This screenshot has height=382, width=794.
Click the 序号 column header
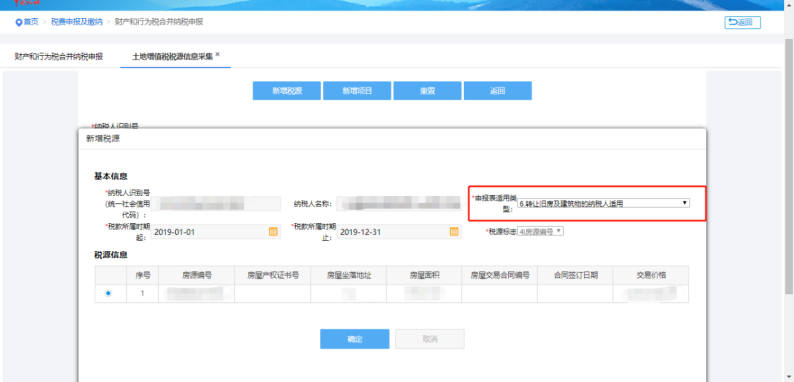coord(142,275)
